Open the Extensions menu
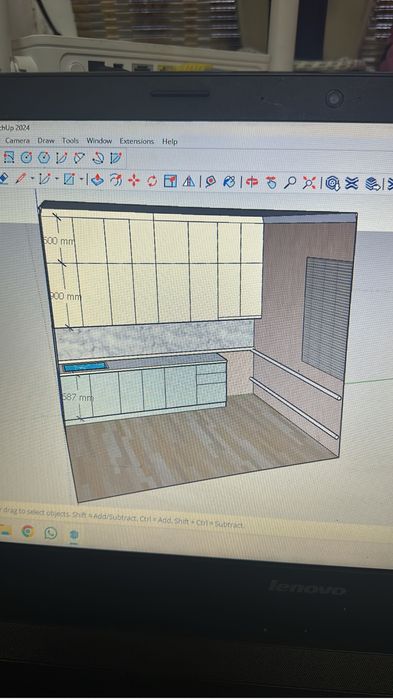 (136, 141)
